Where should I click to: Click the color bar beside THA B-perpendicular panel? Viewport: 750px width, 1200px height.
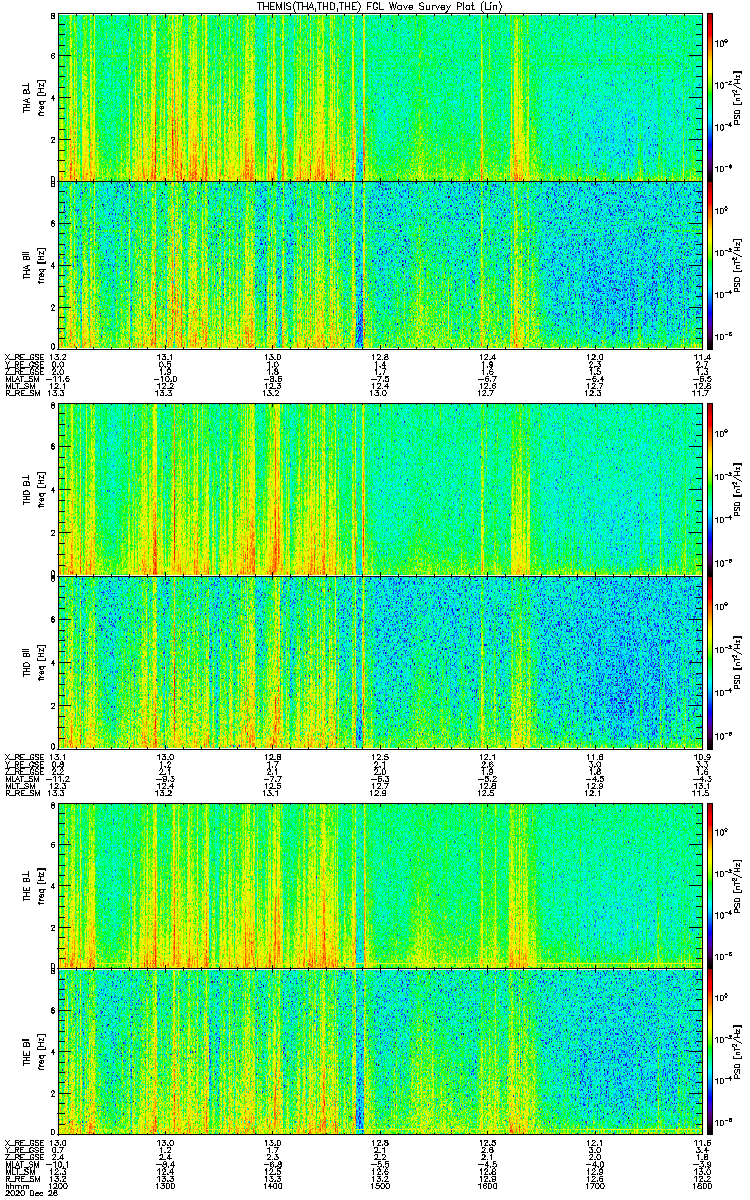pyautogui.click(x=710, y=96)
